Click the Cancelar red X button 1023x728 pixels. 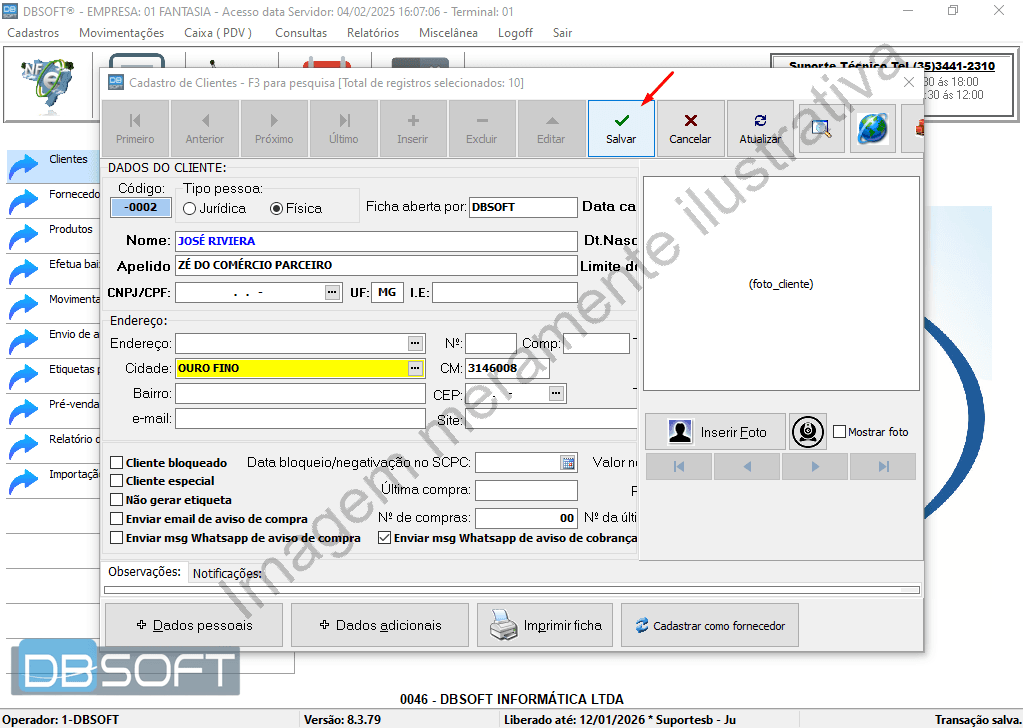click(690, 128)
